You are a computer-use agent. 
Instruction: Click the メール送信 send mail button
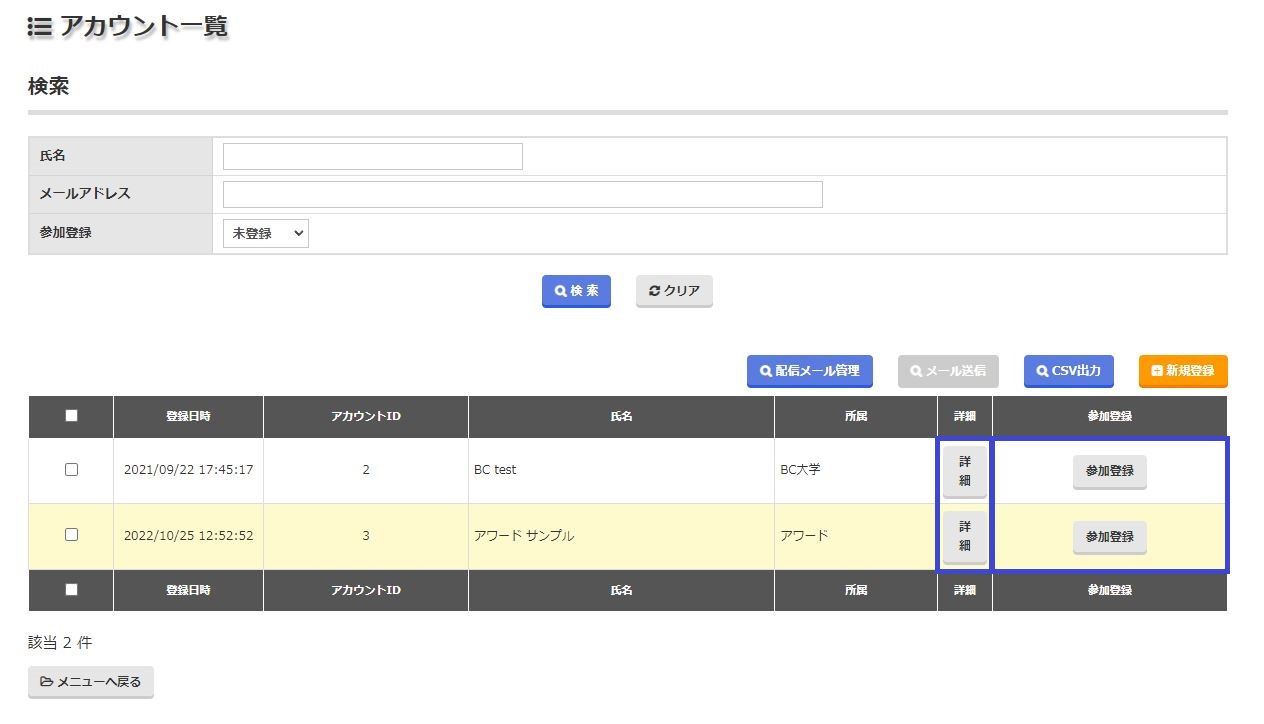pyautogui.click(x=947, y=371)
